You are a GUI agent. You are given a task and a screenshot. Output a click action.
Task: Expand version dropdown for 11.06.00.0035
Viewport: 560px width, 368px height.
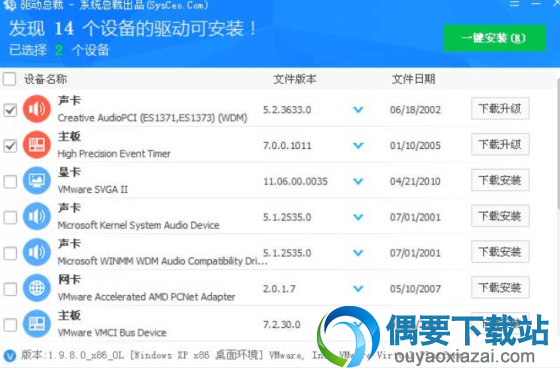(x=358, y=181)
